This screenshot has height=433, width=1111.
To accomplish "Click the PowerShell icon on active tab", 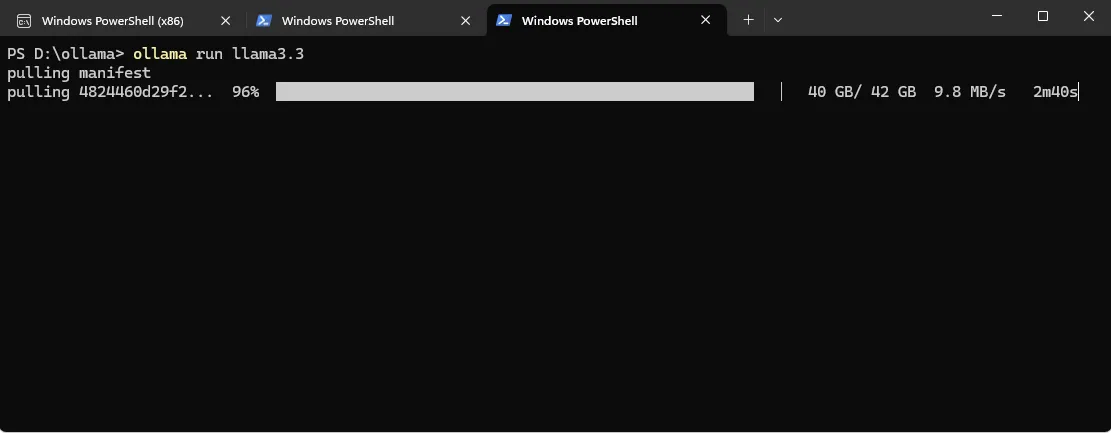I will [x=504, y=21].
